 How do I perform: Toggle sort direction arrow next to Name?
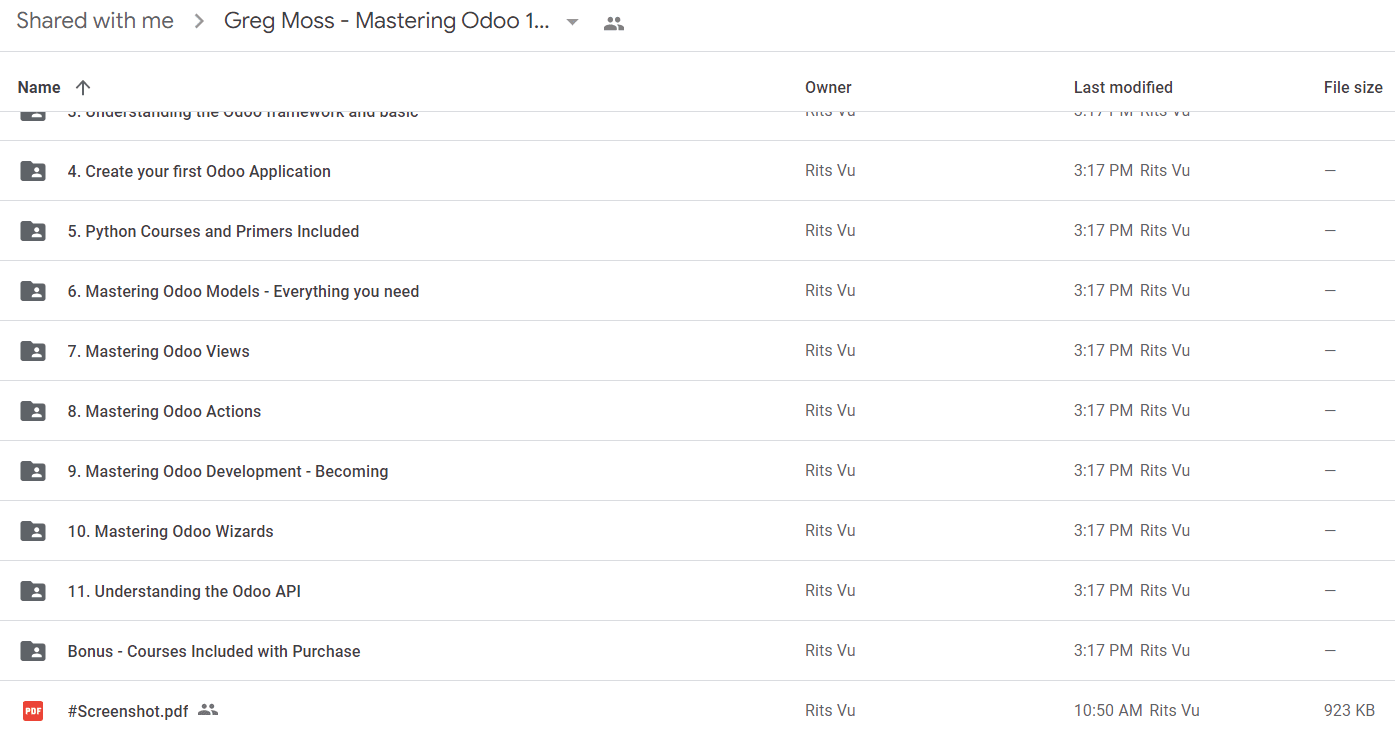pyautogui.click(x=83, y=87)
